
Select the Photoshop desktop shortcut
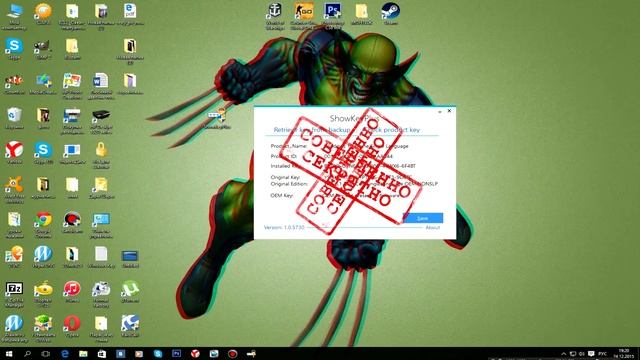tap(333, 16)
